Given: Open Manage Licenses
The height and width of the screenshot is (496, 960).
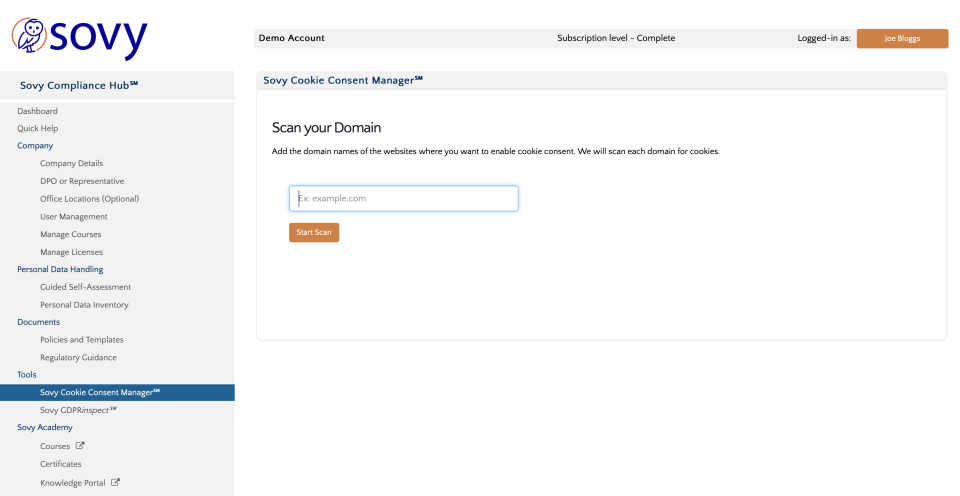Looking at the screenshot, I should [x=72, y=252].
